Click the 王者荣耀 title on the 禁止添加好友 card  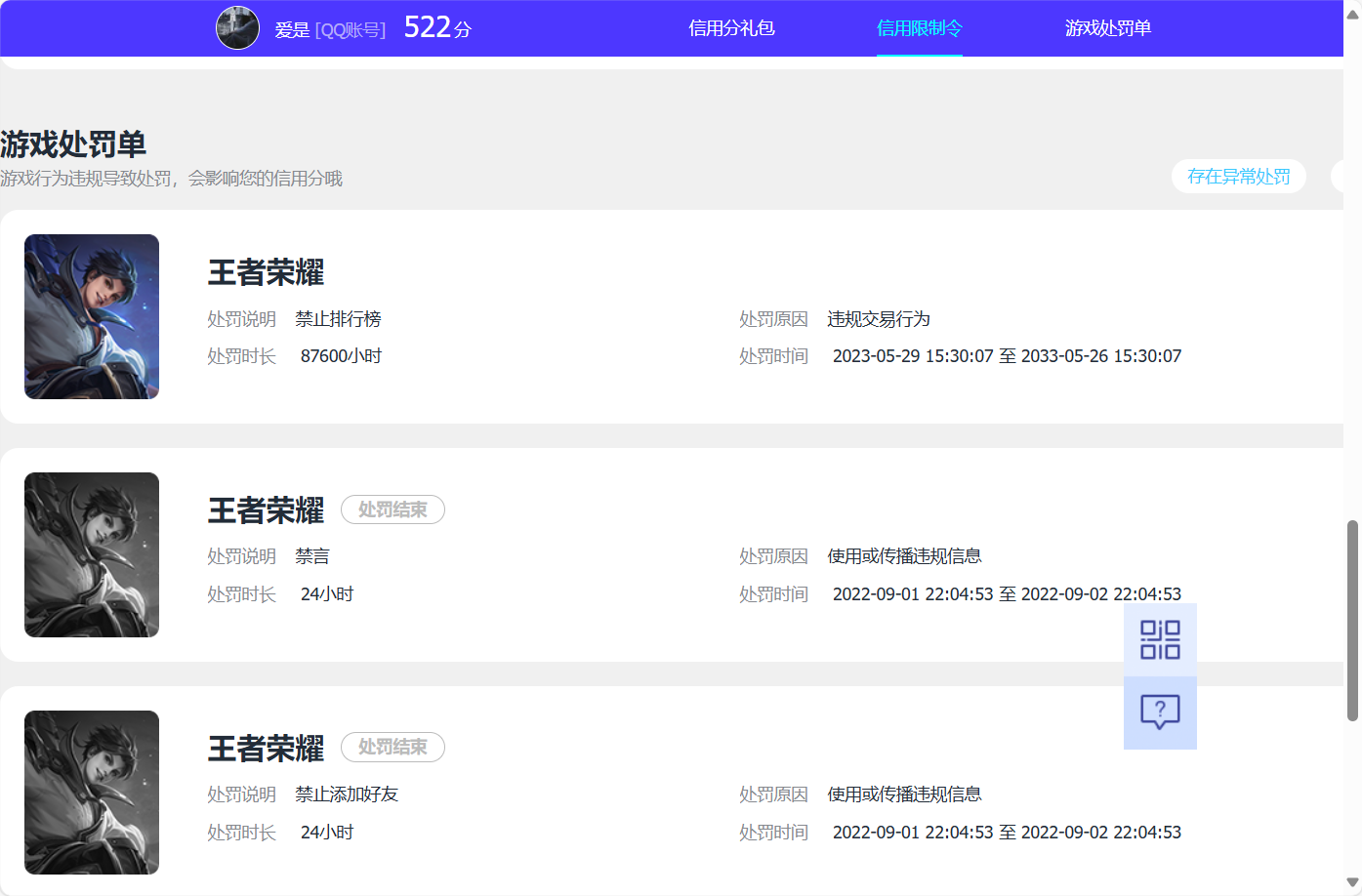(x=266, y=749)
